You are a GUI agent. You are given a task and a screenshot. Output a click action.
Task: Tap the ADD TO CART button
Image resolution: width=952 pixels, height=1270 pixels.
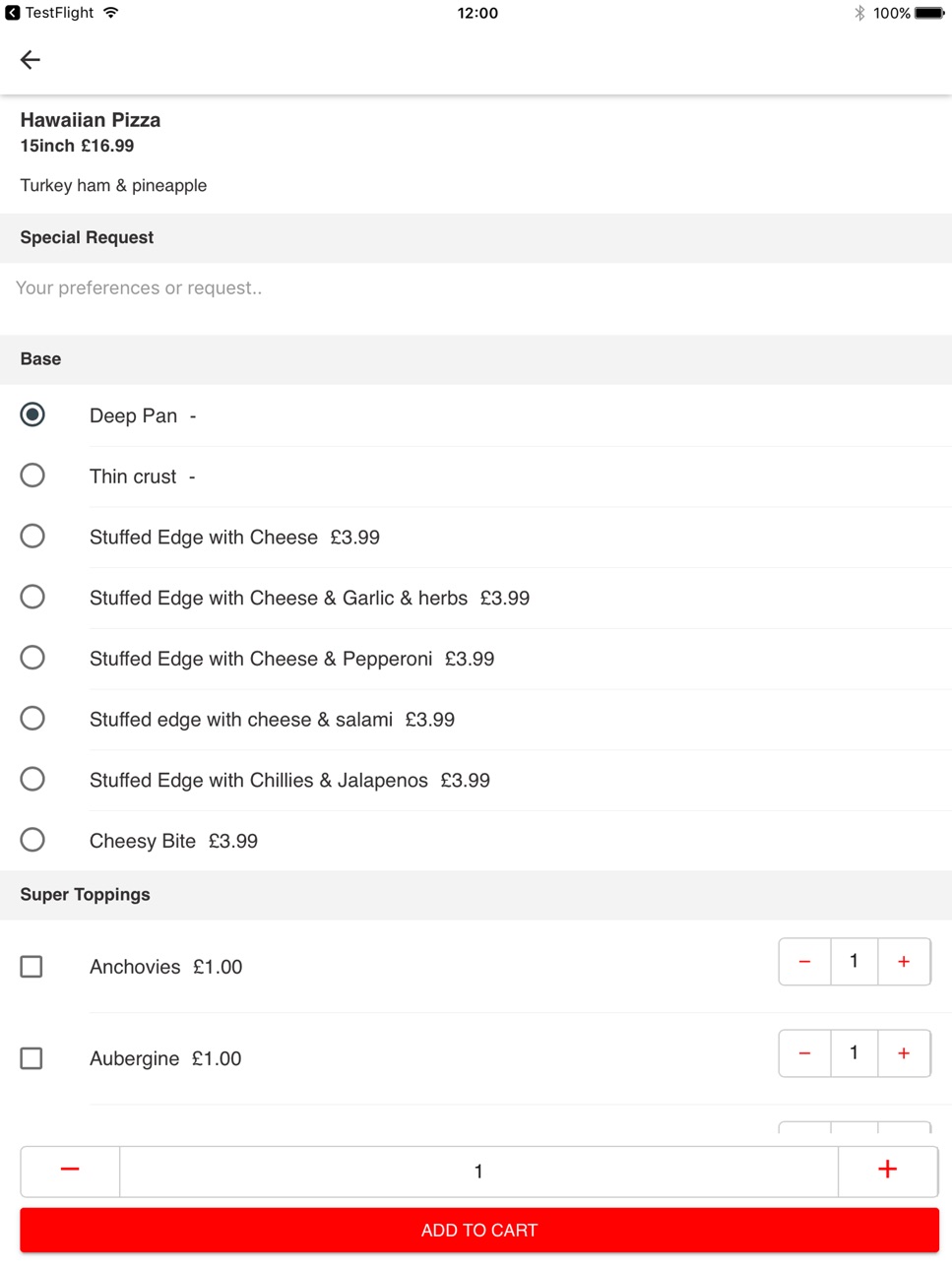tap(479, 1231)
